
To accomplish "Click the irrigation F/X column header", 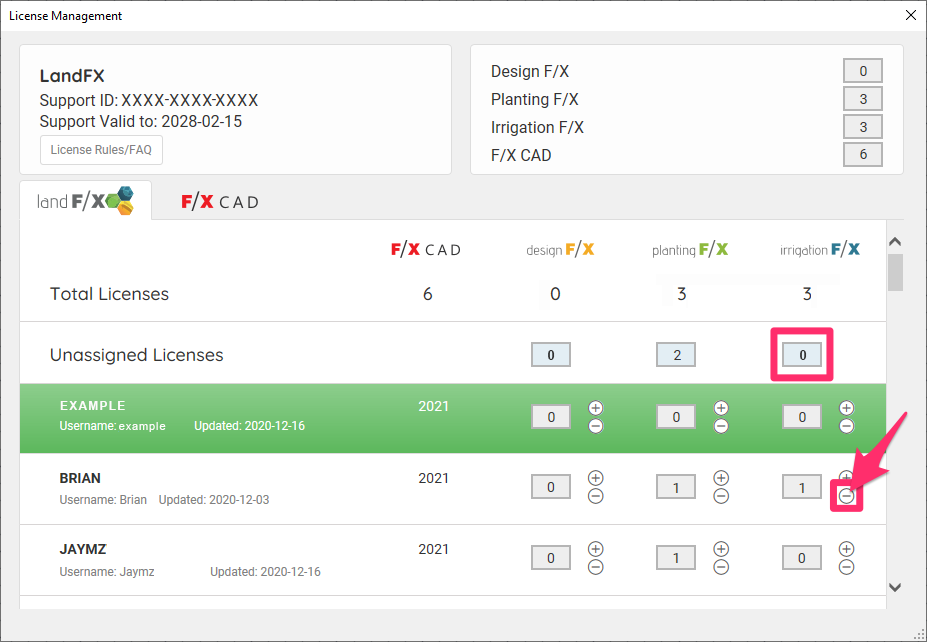I will 819,249.
